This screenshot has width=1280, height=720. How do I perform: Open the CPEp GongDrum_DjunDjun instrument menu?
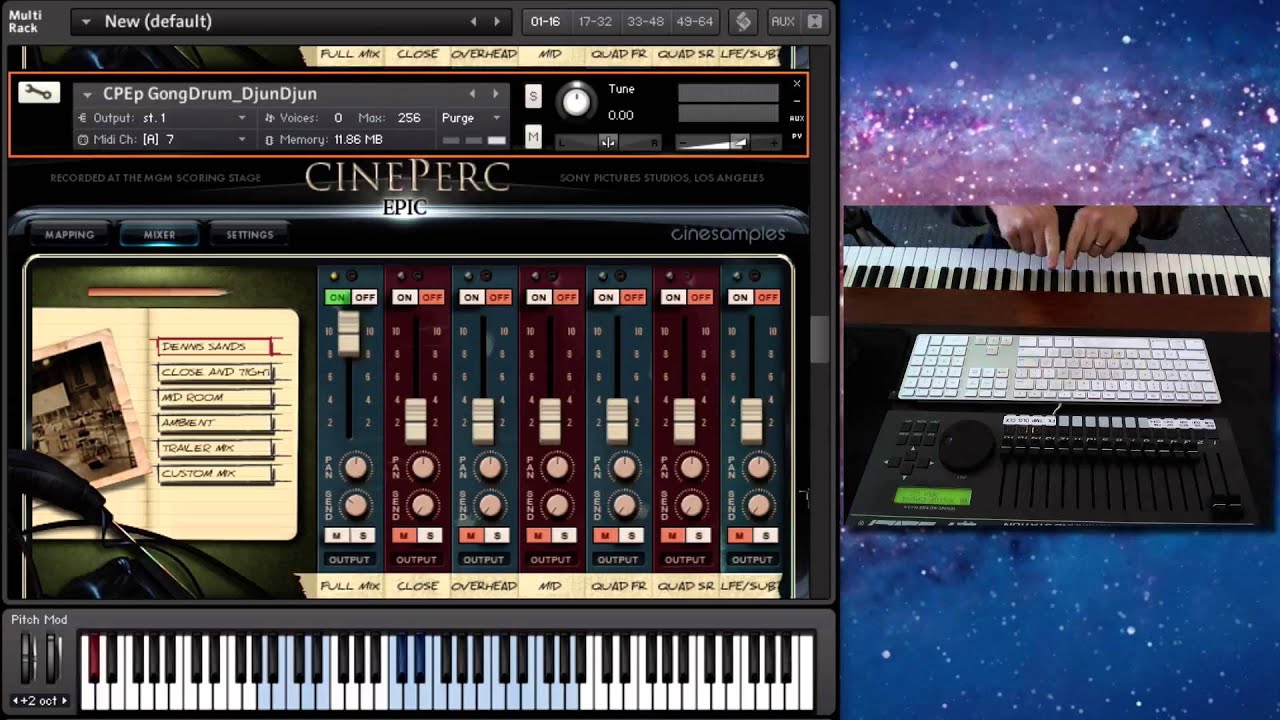[x=87, y=94]
